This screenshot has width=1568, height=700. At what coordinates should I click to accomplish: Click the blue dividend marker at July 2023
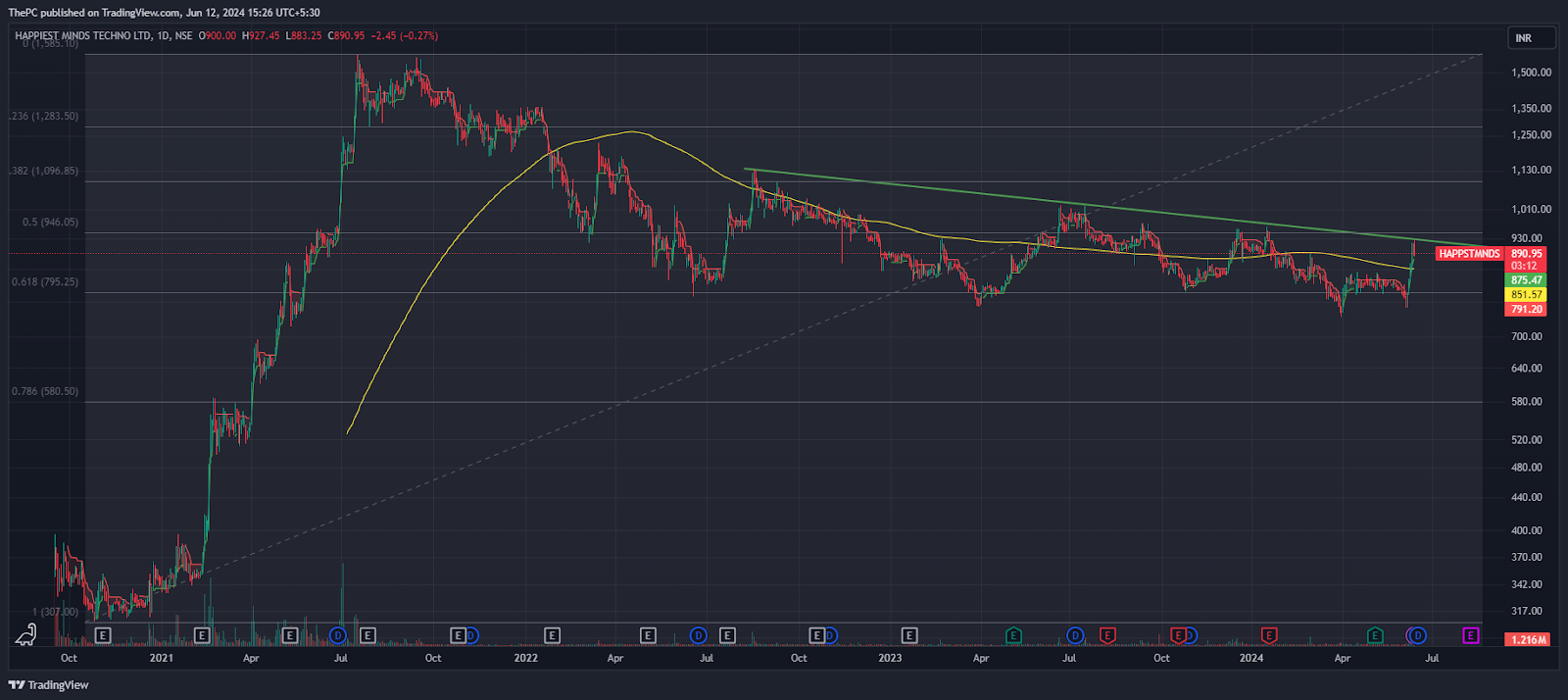click(1075, 635)
